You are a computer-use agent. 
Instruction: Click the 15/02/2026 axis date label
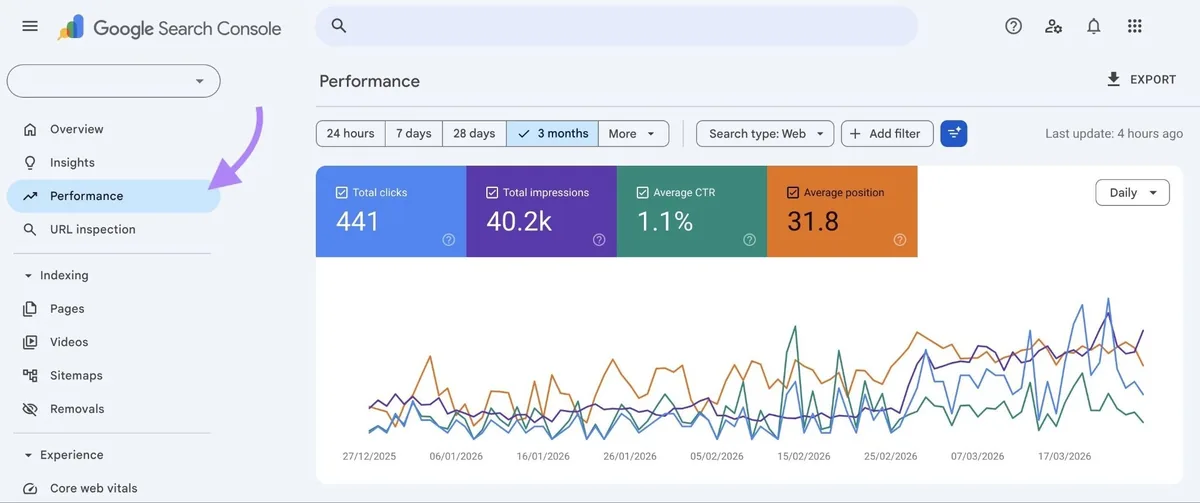[804, 456]
